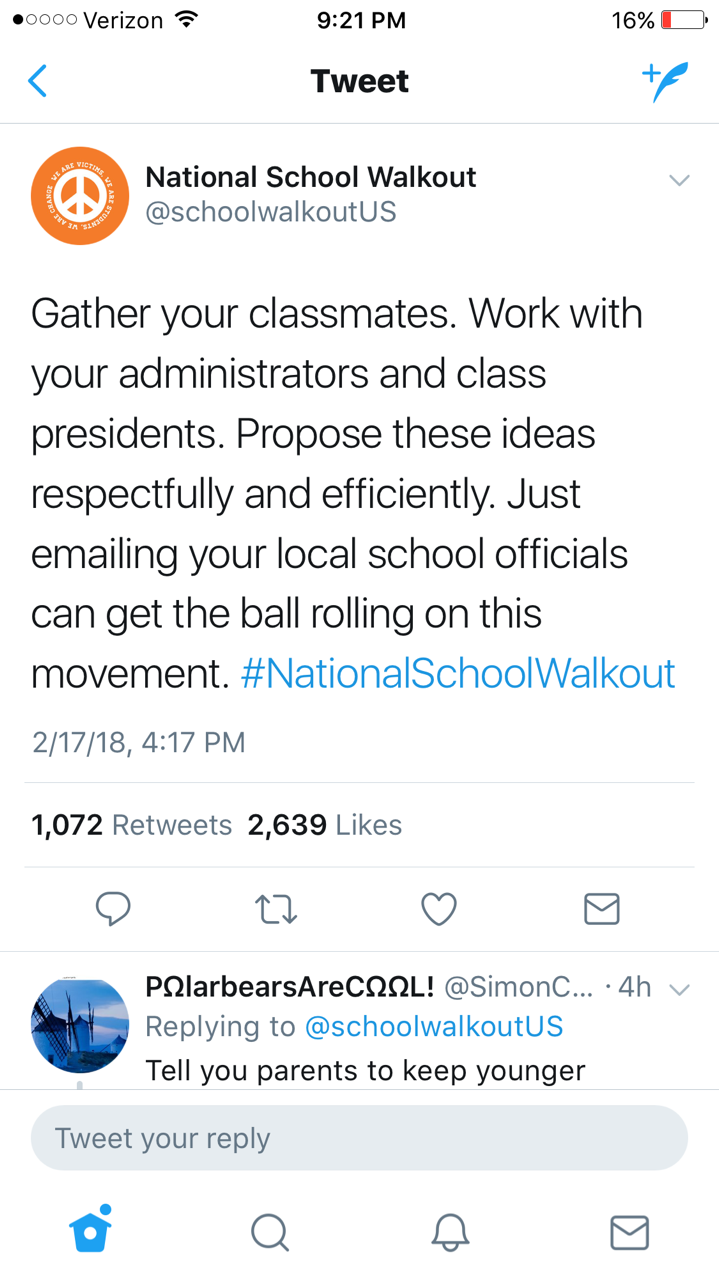The image size is (719, 1280).
Task: Open the Home tab in bottom bar
Action: coord(90,1230)
